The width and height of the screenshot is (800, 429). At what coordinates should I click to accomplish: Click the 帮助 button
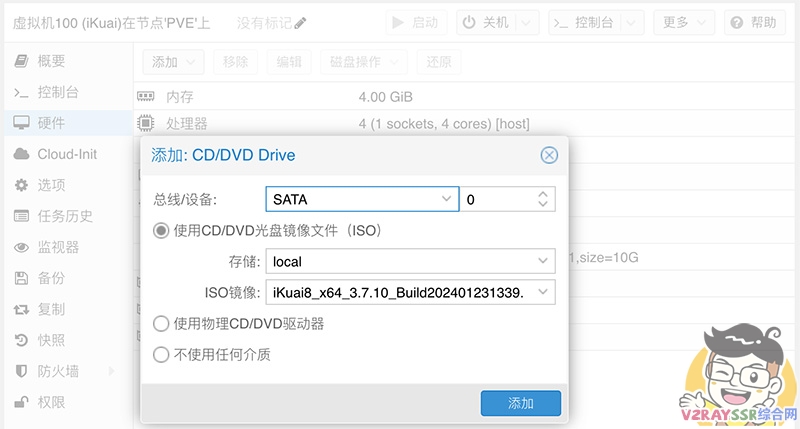[x=755, y=22]
